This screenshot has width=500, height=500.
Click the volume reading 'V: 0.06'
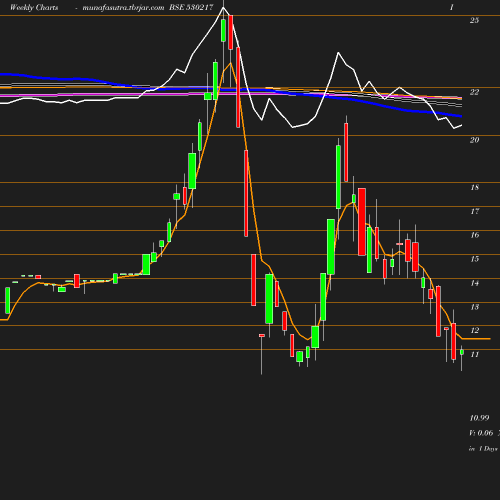[481, 433]
